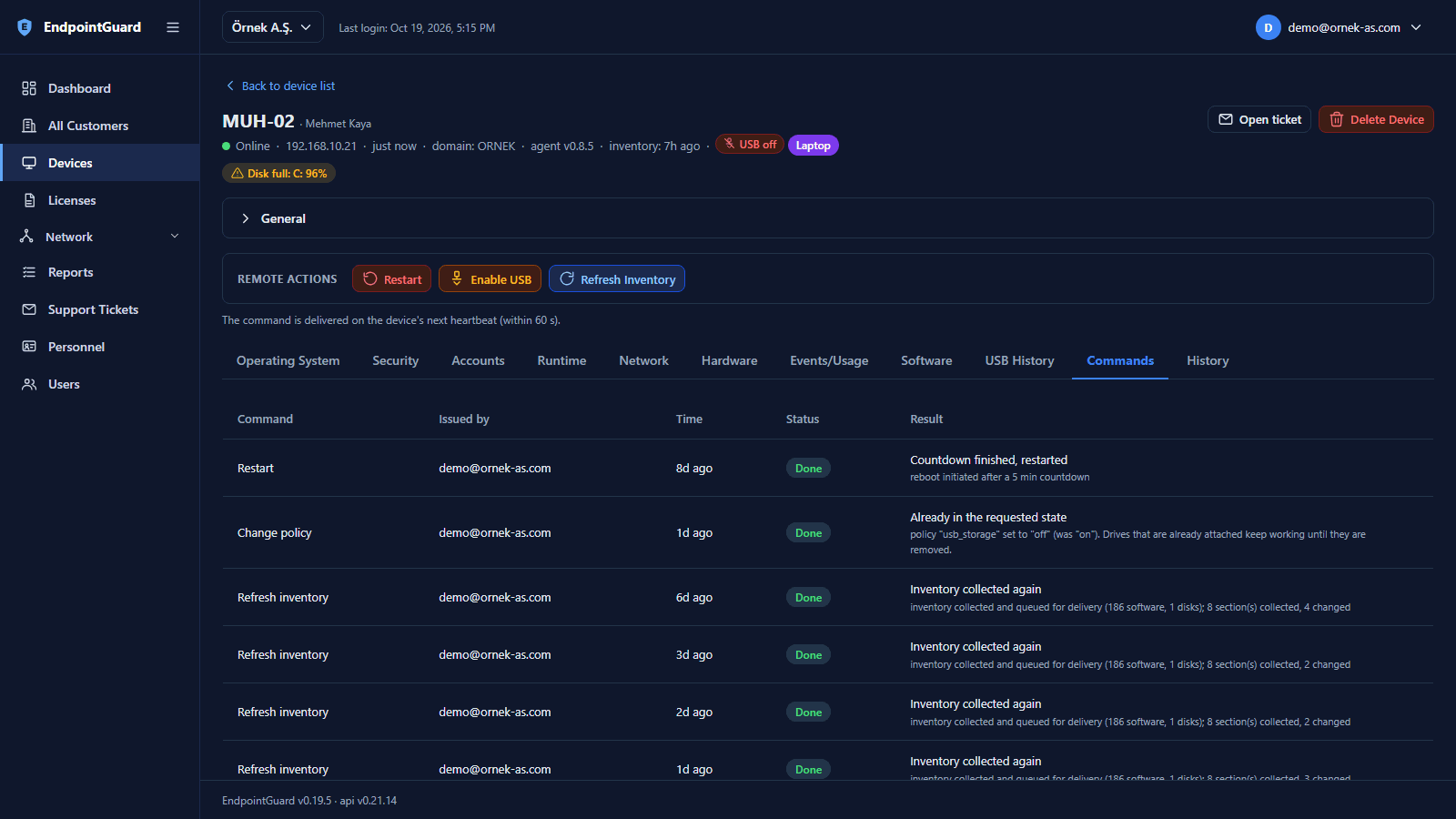Expand the General section

coord(828,218)
